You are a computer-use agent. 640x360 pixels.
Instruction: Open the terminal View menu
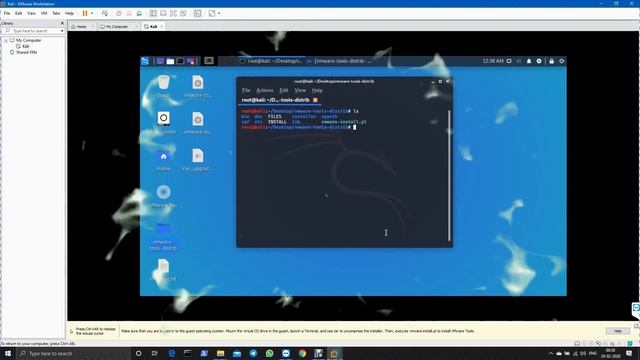pos(300,90)
